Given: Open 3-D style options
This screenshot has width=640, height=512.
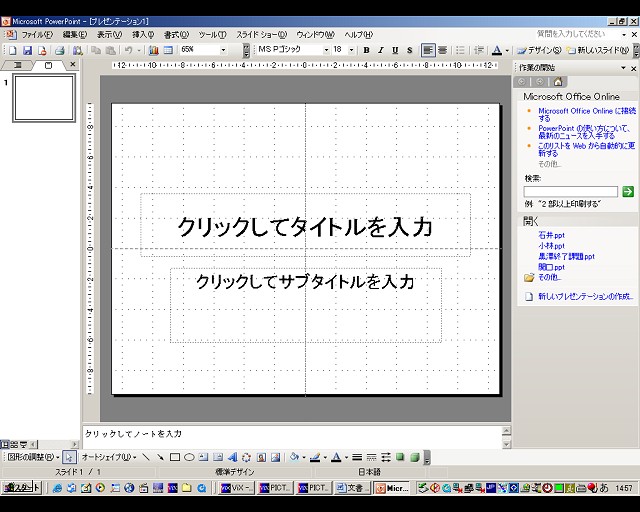Looking at the screenshot, I should [x=415, y=457].
